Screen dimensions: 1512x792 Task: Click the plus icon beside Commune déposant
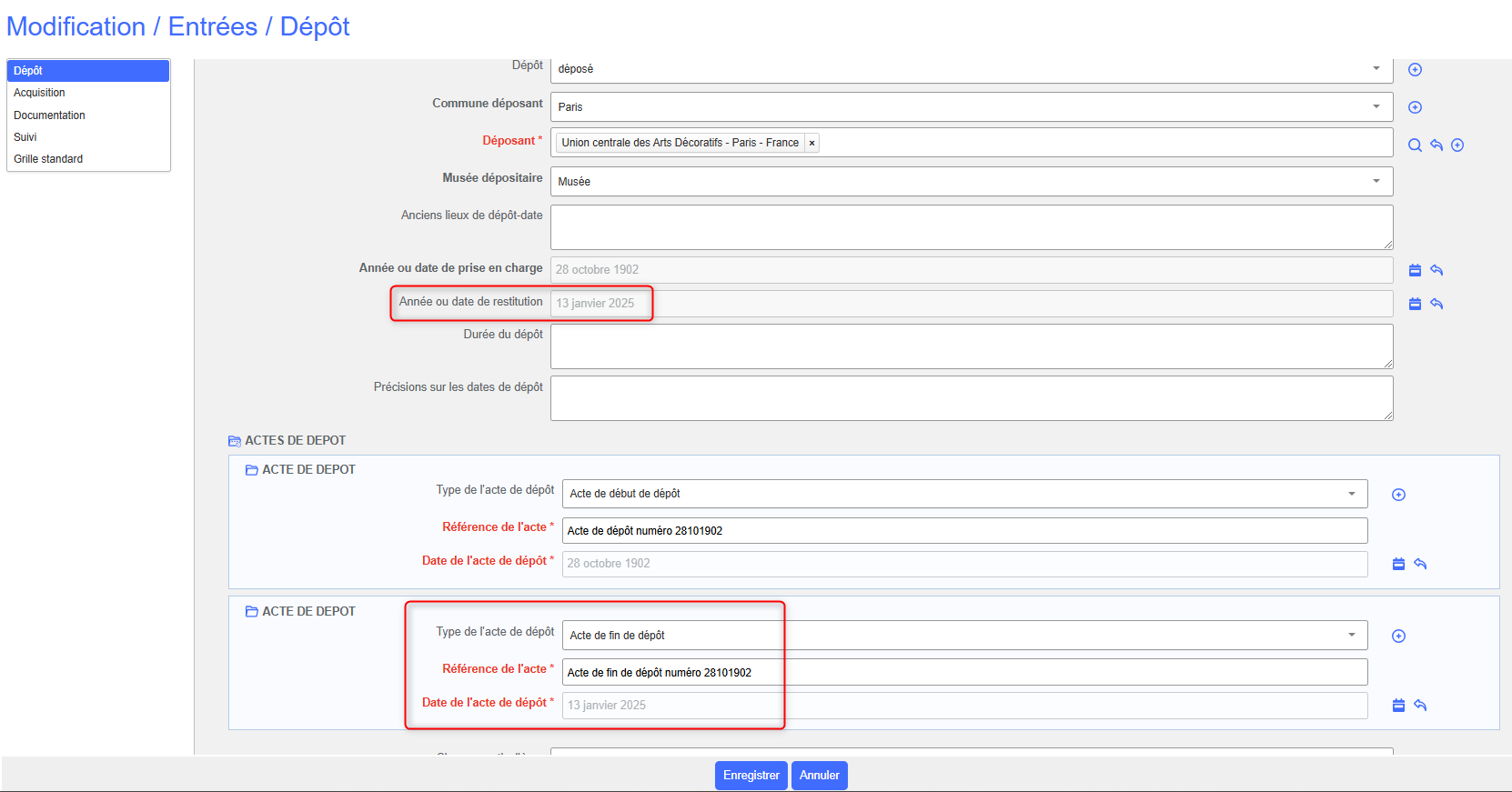pyautogui.click(x=1415, y=107)
